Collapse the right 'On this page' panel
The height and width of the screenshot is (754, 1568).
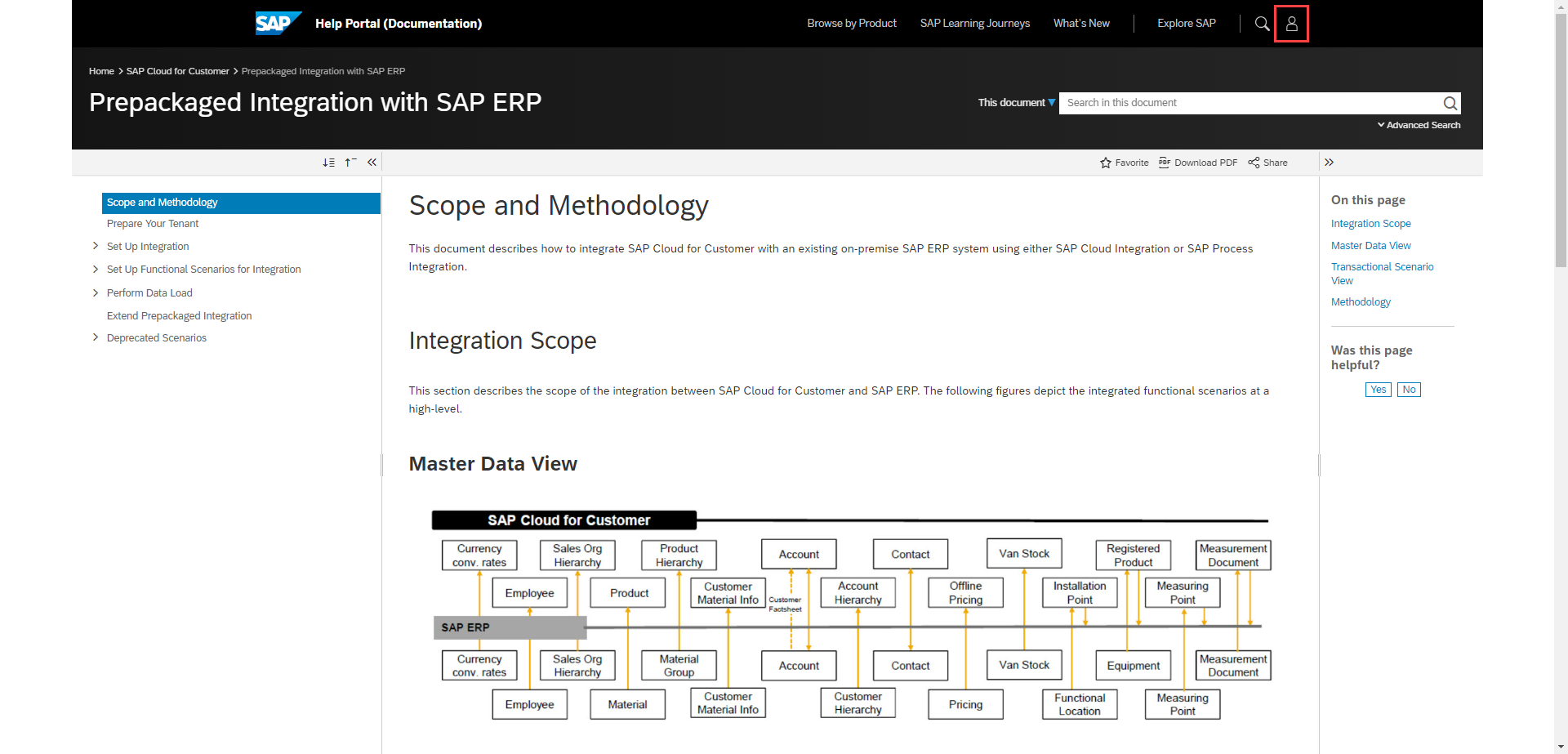(1329, 163)
